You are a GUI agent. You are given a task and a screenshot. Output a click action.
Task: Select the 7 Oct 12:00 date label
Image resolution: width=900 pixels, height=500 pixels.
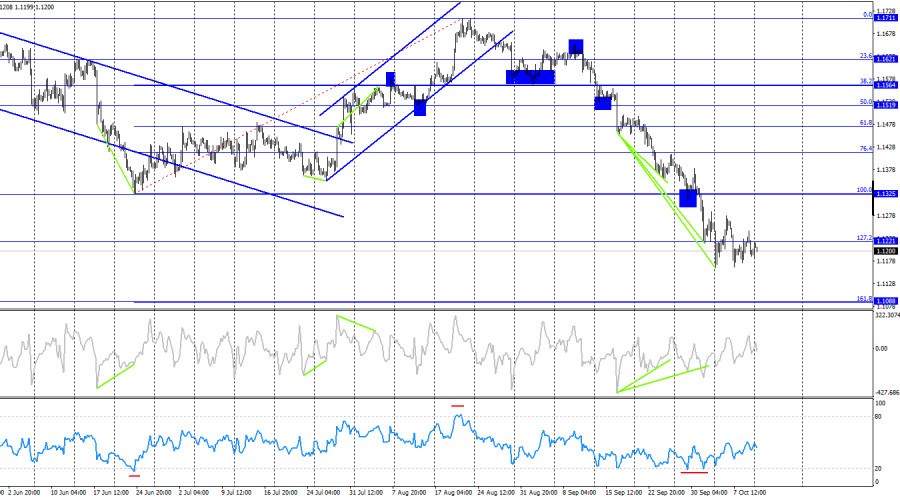pyautogui.click(x=750, y=493)
